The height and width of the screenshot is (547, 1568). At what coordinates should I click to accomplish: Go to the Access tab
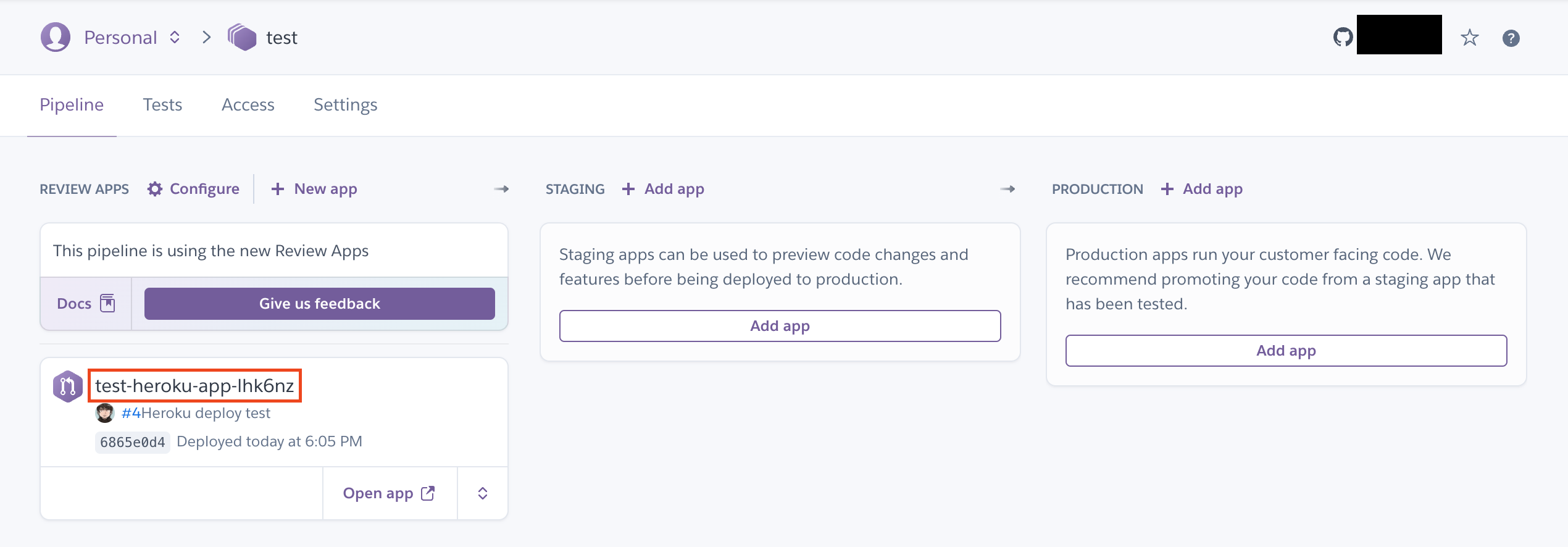pyautogui.click(x=248, y=105)
